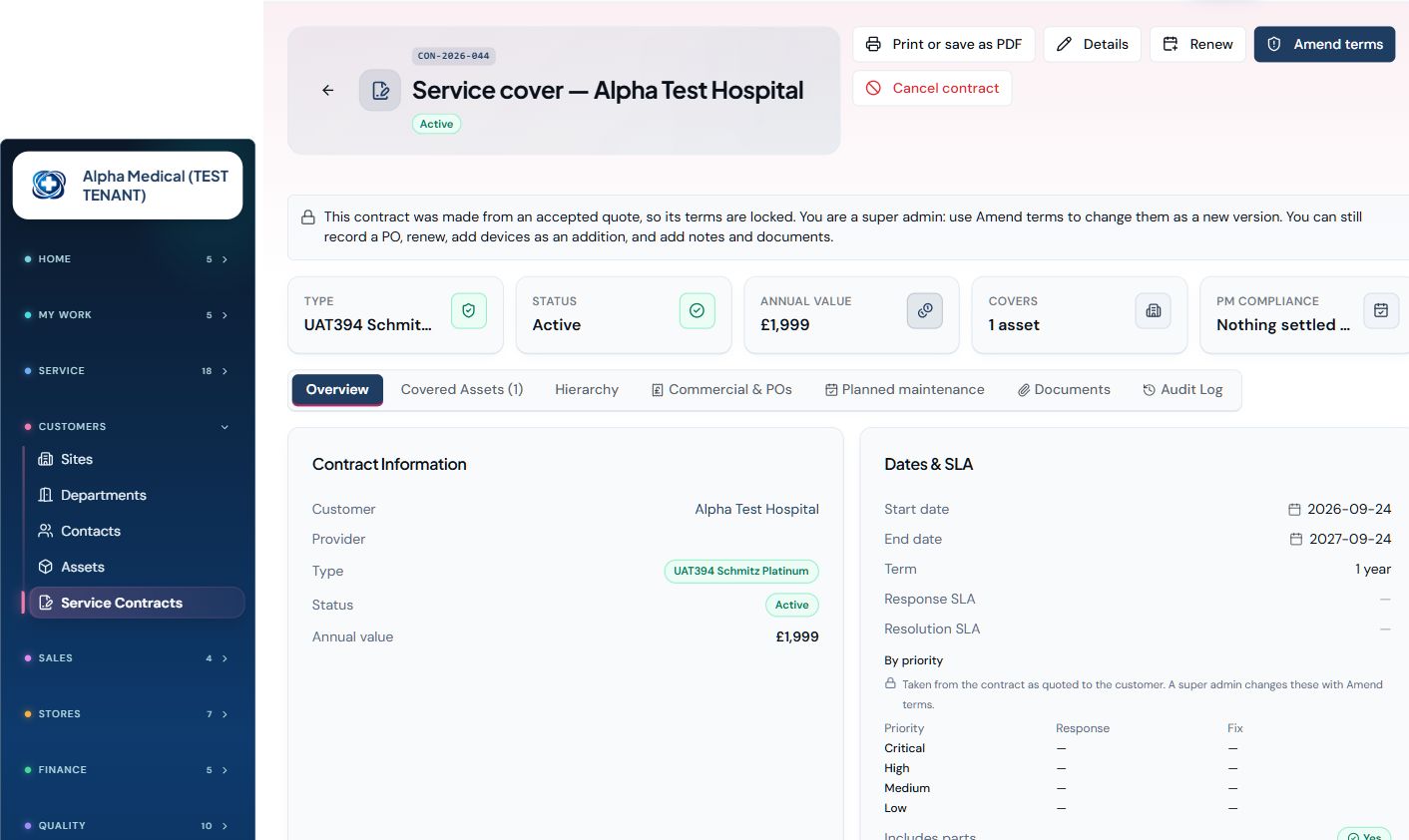Collapse the CUSTOMERS sidebar section
Image resolution: width=1409 pixels, height=840 pixels.
click(x=128, y=427)
